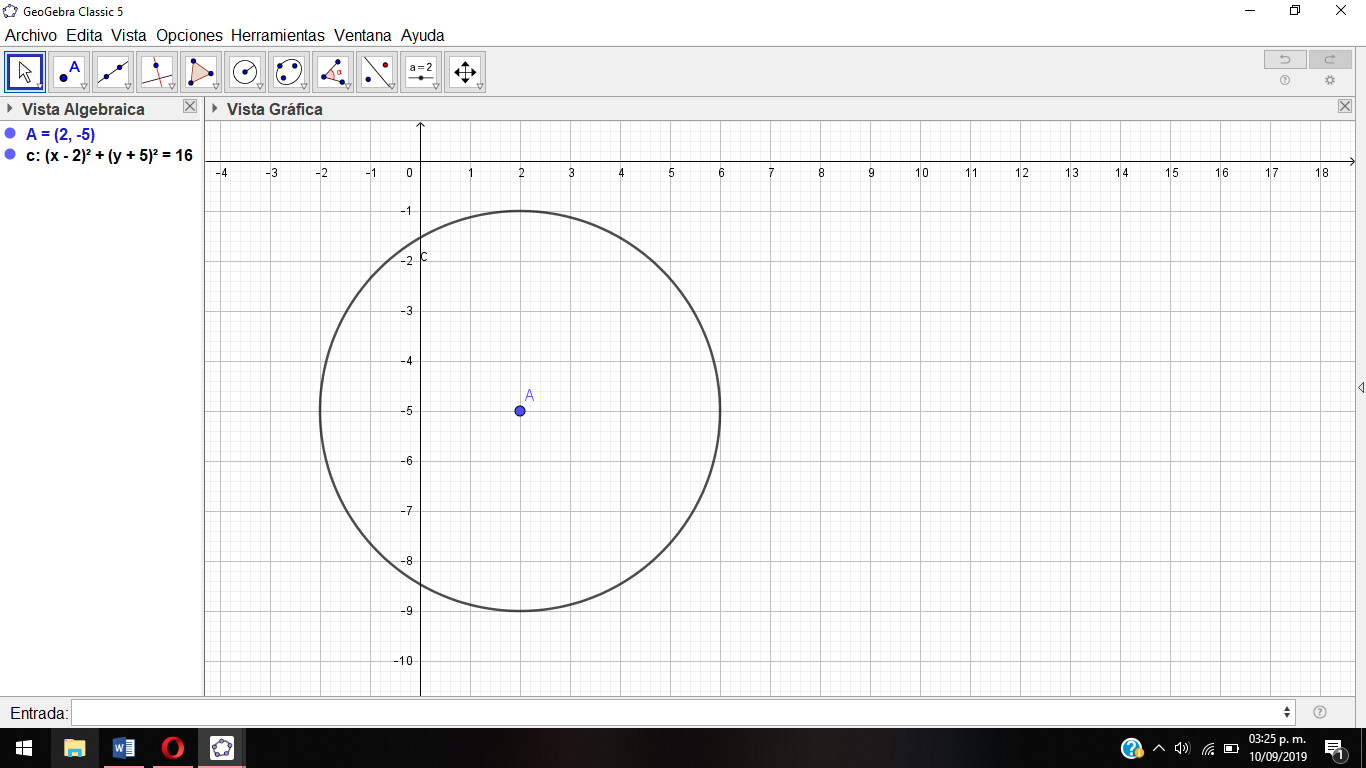The image size is (1366, 768).
Task: Select the Move arrow tool
Action: [x=25, y=71]
